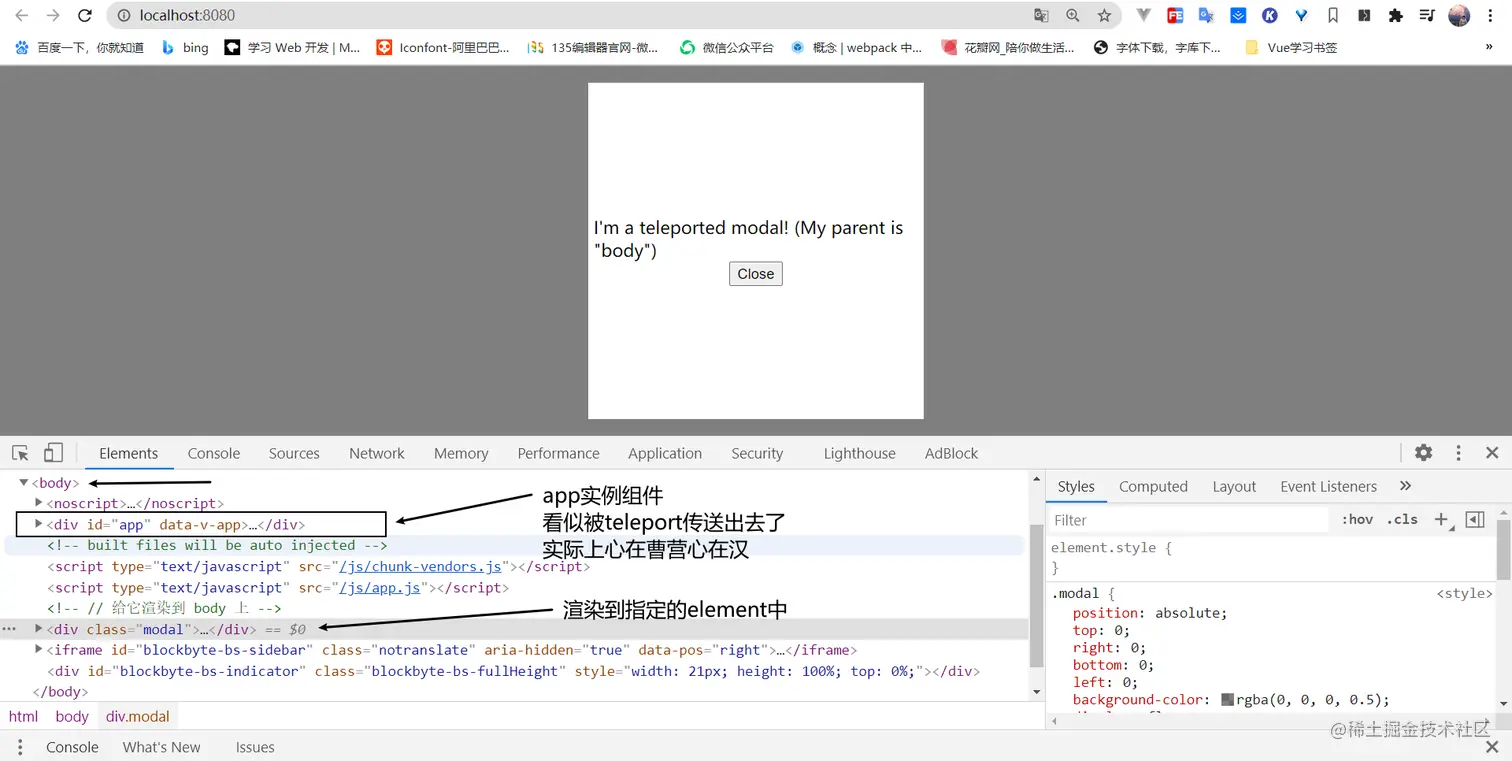This screenshot has height=761, width=1512.
Task: Open the dark sidebar extension icon
Action: click(x=1364, y=16)
